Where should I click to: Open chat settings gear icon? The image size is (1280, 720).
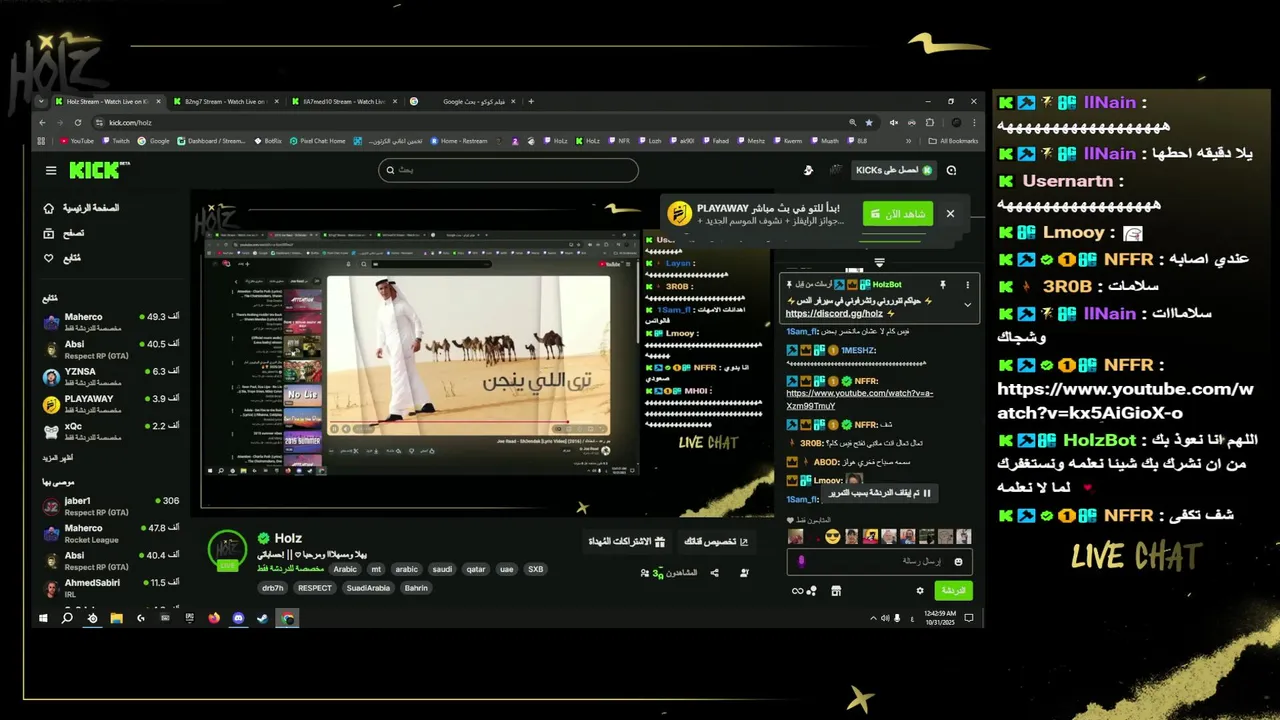coord(920,591)
